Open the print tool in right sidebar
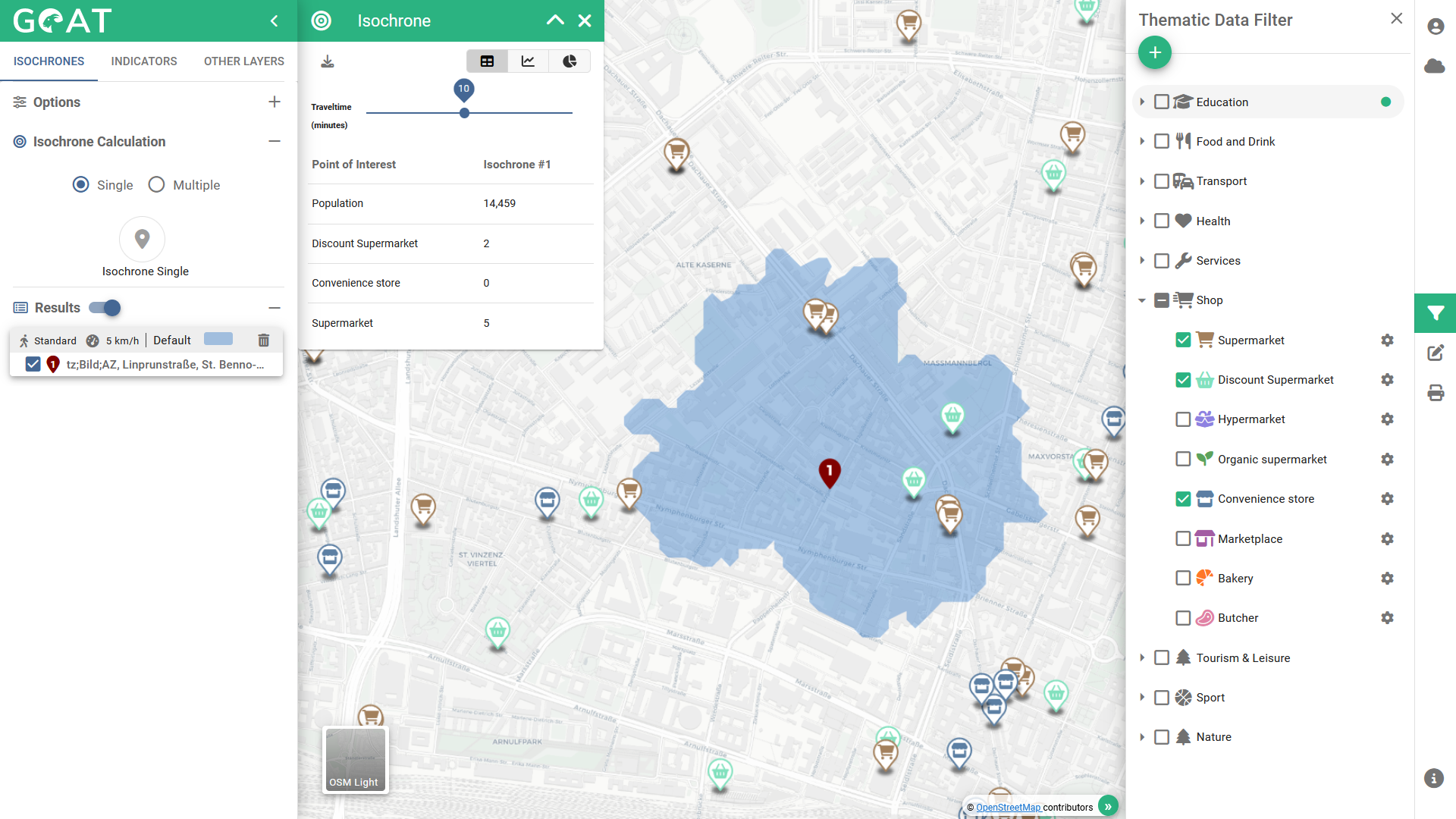Viewport: 1456px width, 819px height. point(1436,393)
